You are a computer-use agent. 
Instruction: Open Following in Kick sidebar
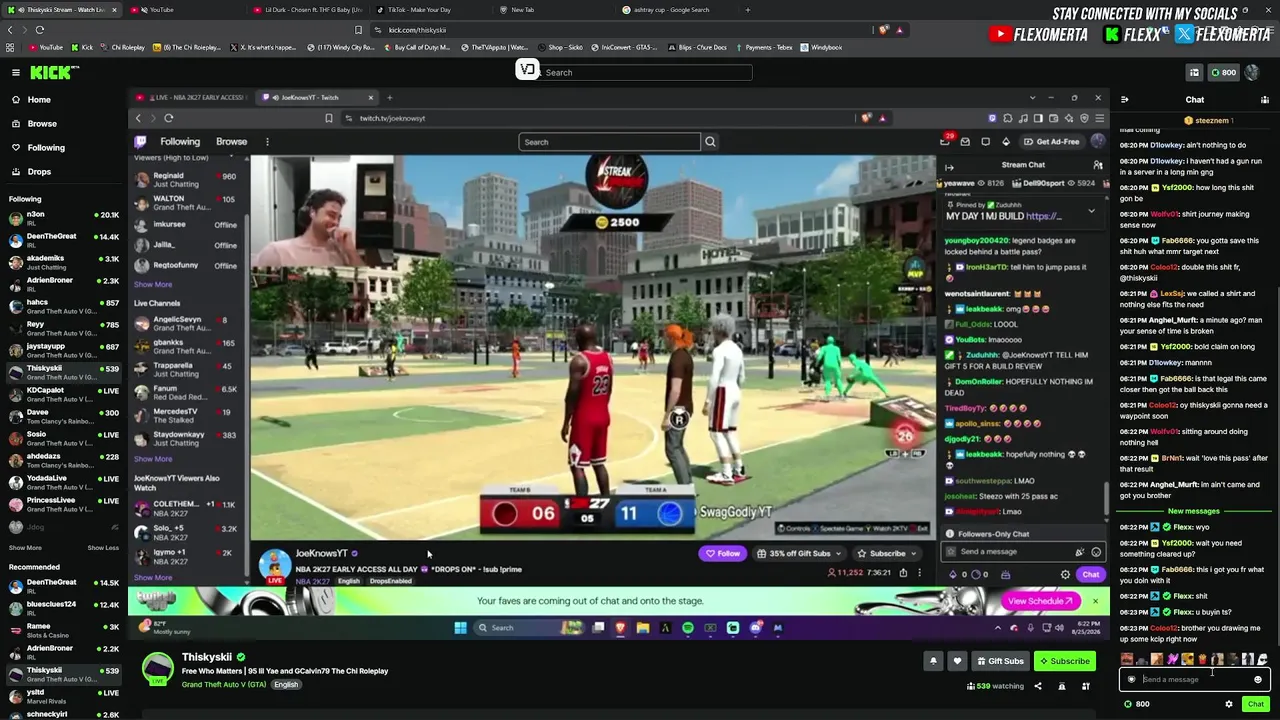coord(46,148)
